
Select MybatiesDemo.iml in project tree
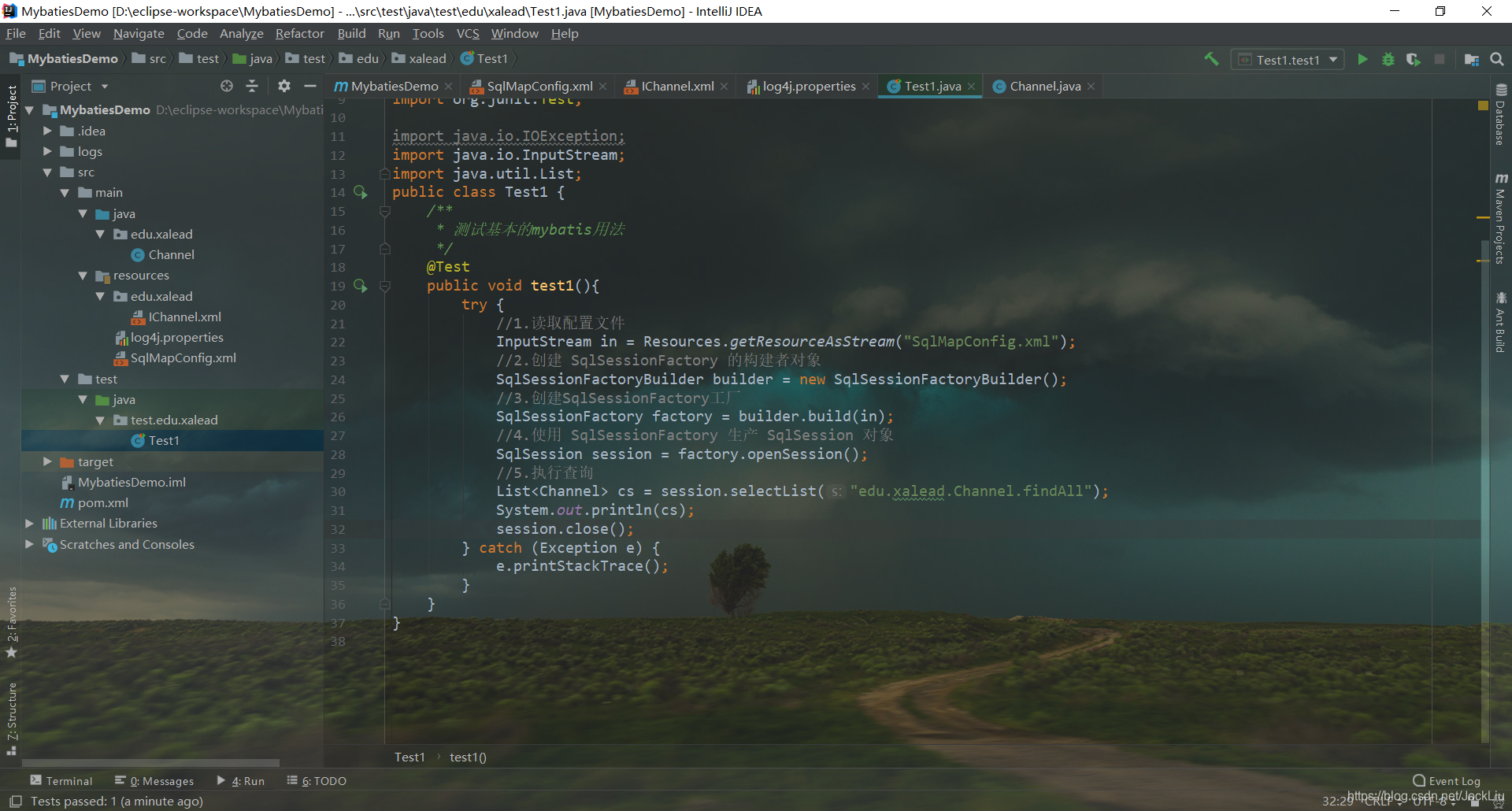[123, 482]
